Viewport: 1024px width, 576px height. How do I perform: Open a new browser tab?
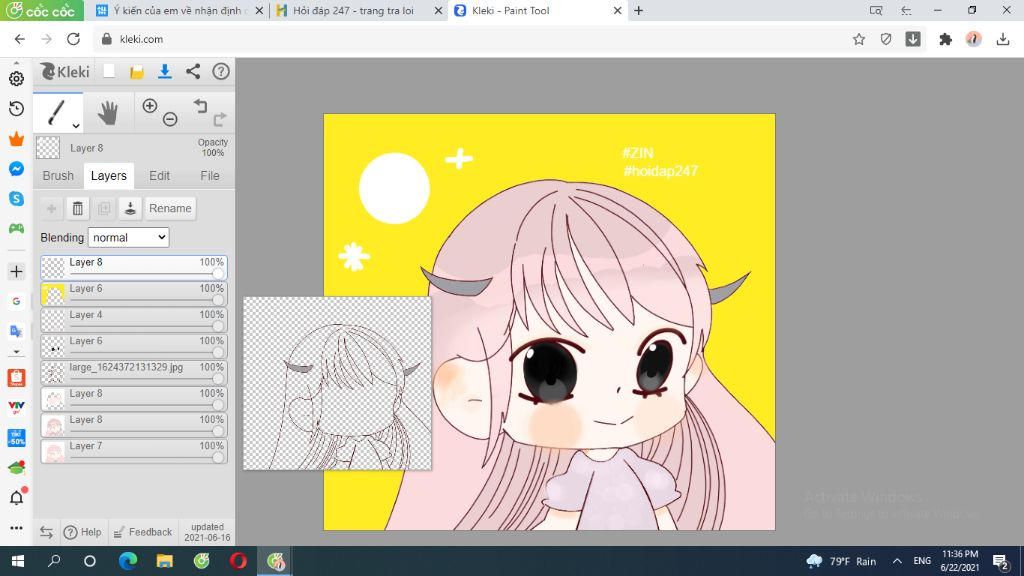click(639, 10)
